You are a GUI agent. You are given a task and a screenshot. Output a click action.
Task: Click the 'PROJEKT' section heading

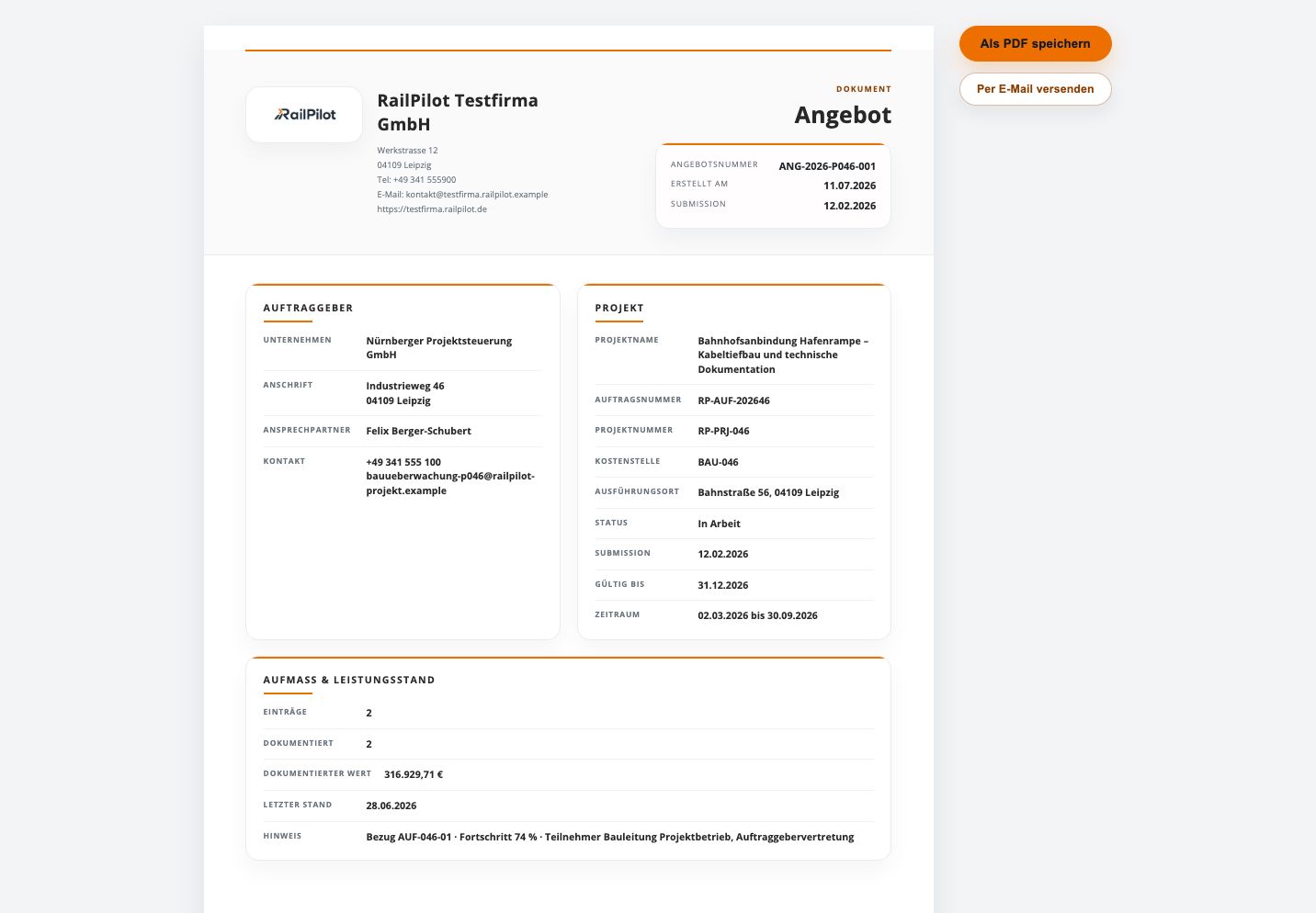point(619,308)
